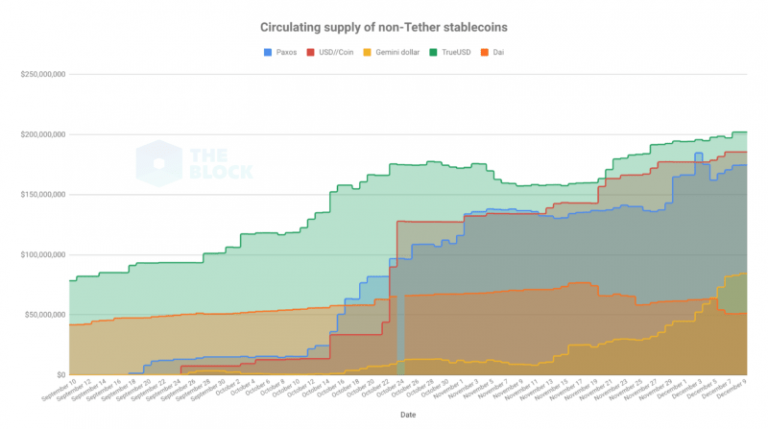
Task: Click the Date x-axis title
Action: (408, 415)
